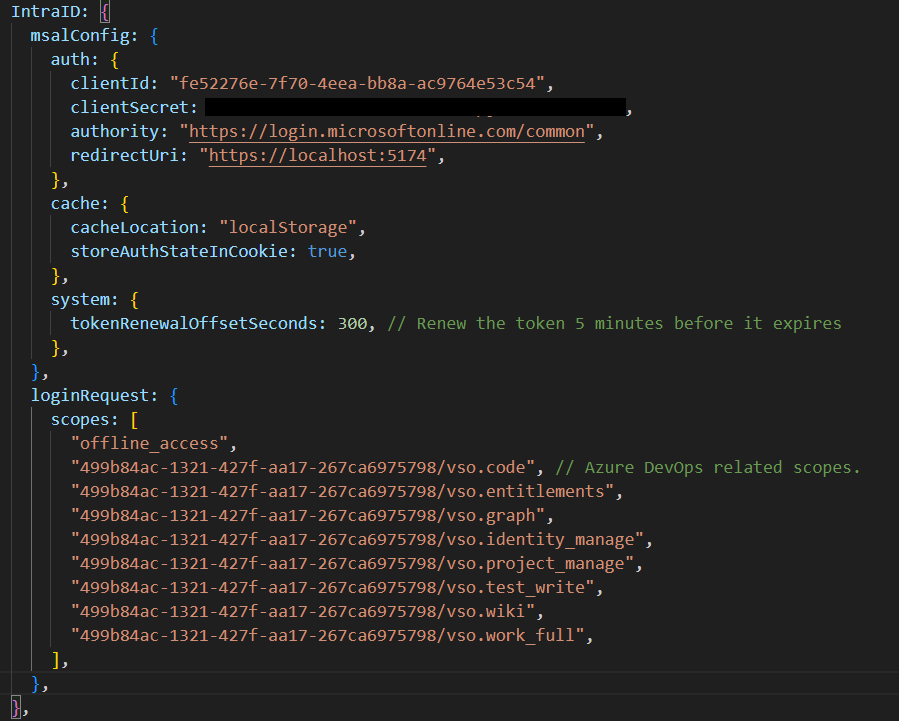Viewport: 899px width, 721px height.
Task: Click the vso.wiki scope string
Action: point(303,612)
